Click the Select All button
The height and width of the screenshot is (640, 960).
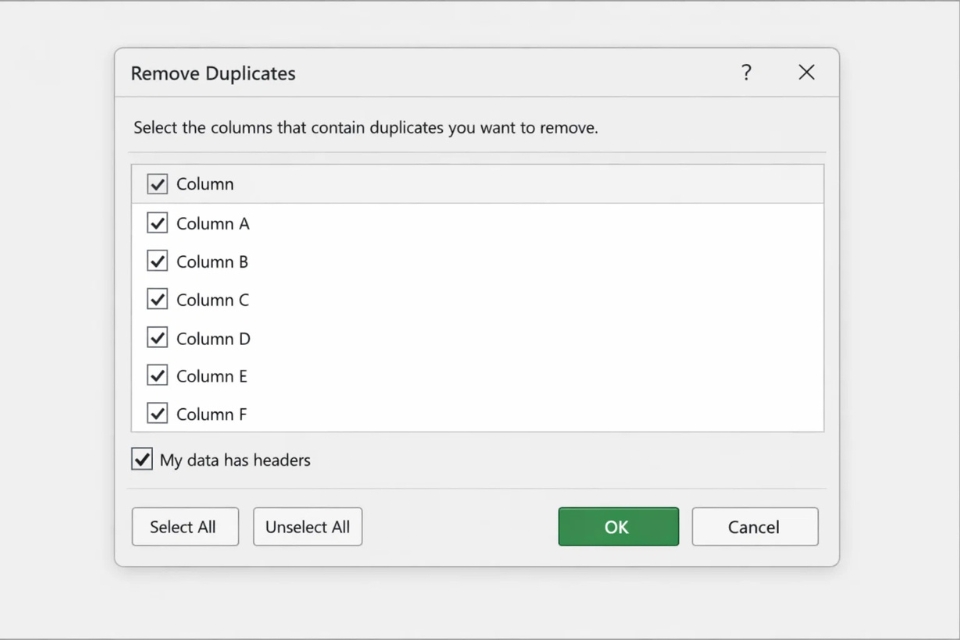[x=185, y=526]
